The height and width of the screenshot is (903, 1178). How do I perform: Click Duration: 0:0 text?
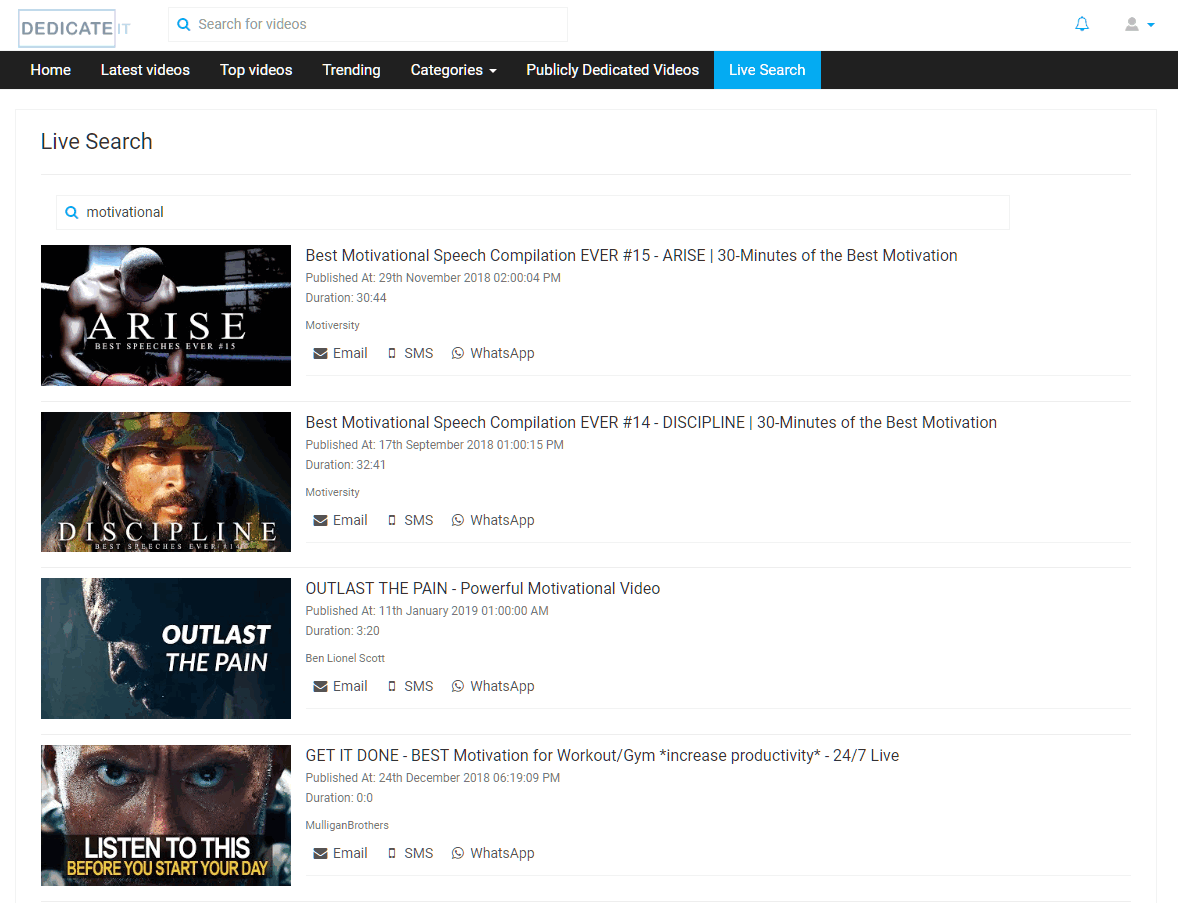(339, 797)
